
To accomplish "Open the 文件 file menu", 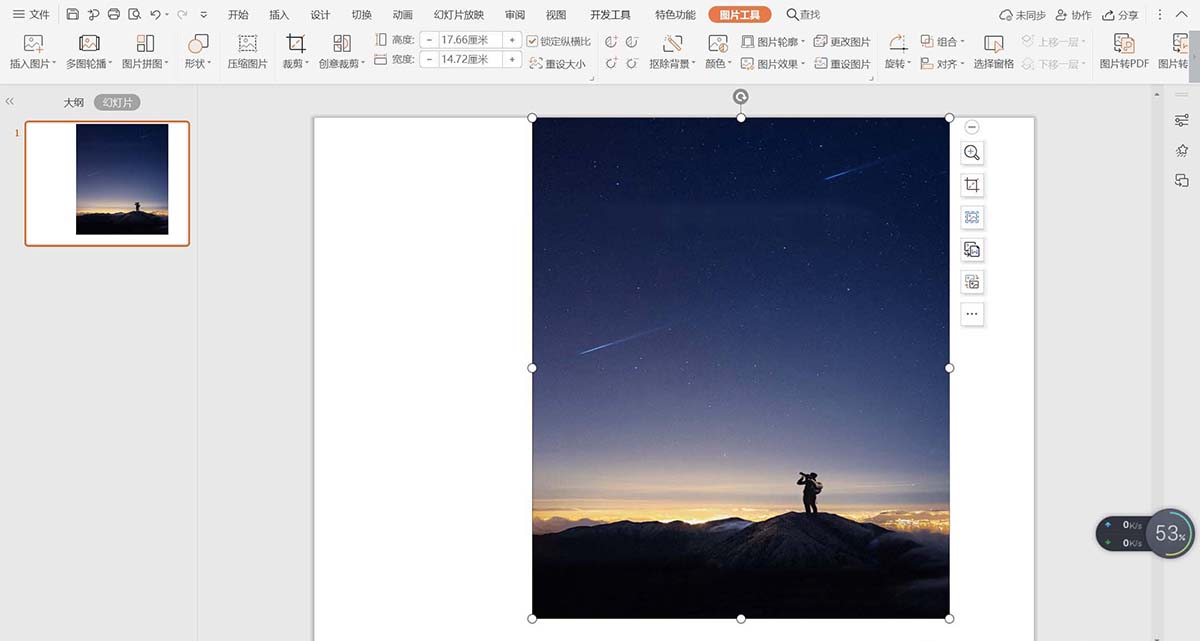I will 30,15.
